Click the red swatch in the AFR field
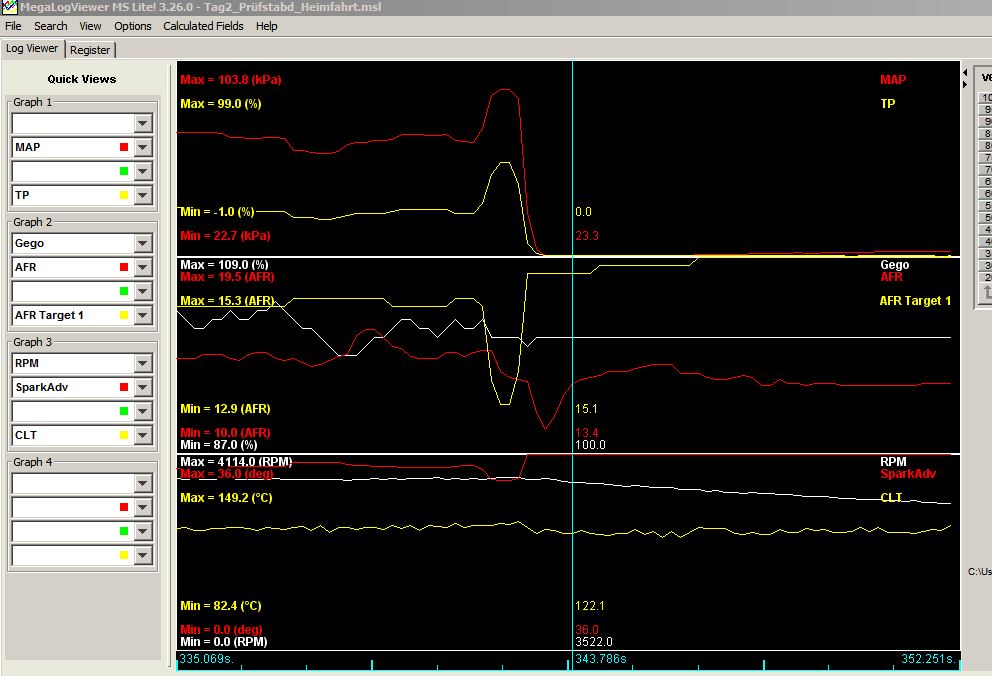The height and width of the screenshot is (676, 992). 124,267
